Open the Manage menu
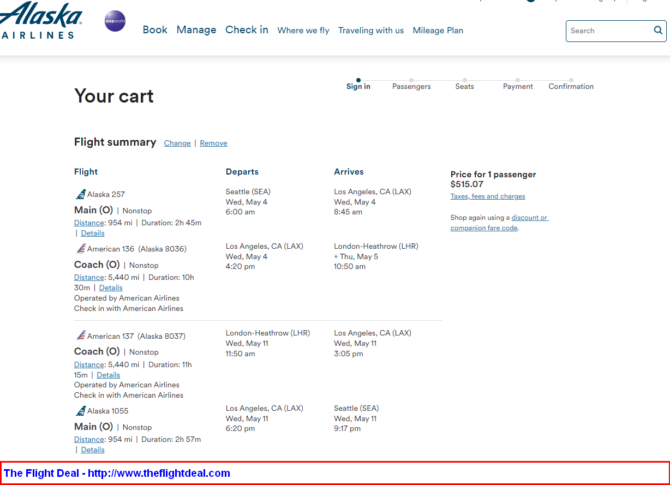Image resolution: width=670 pixels, height=485 pixels. (x=196, y=30)
